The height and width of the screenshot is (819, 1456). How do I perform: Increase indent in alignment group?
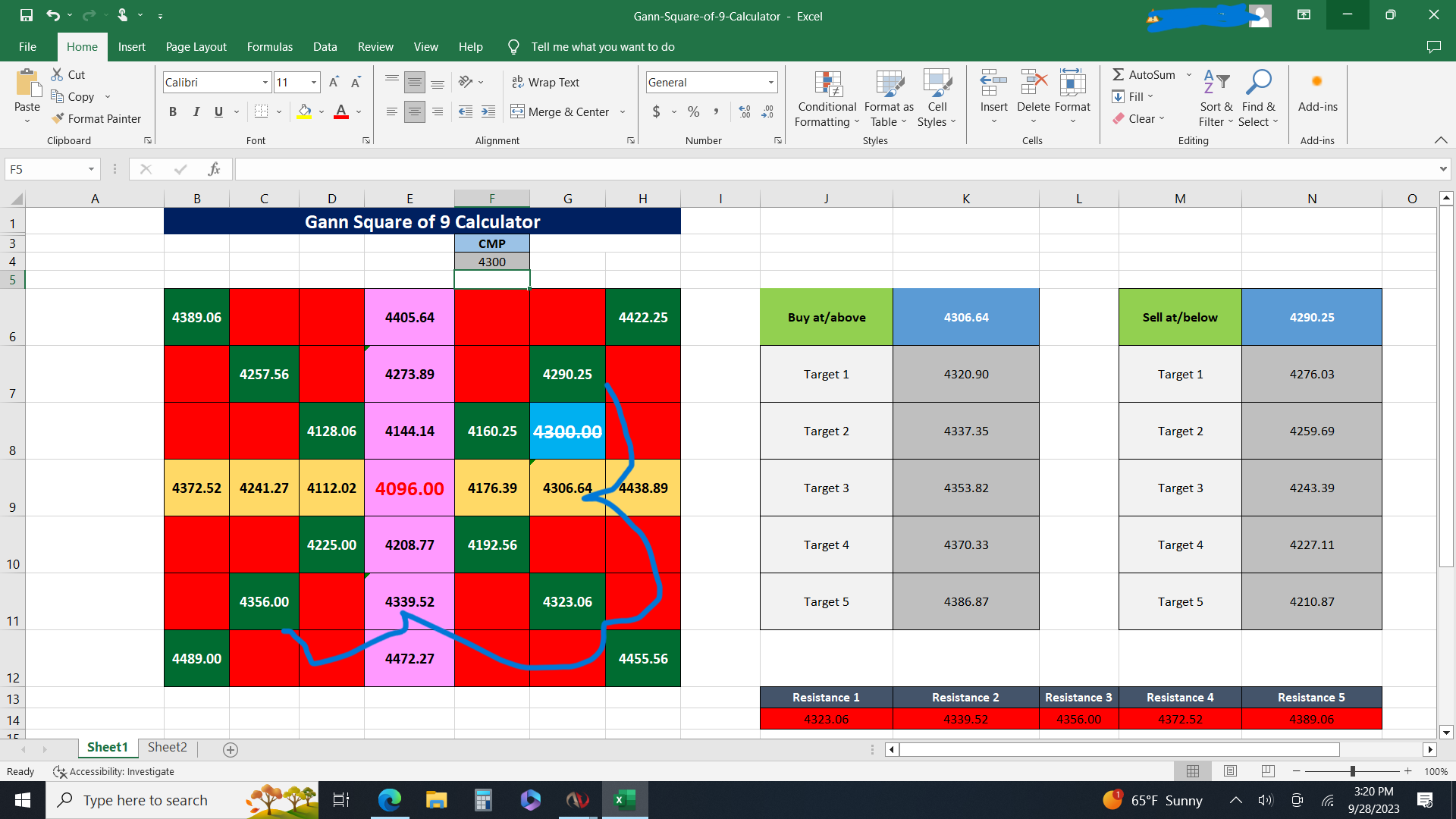(488, 111)
